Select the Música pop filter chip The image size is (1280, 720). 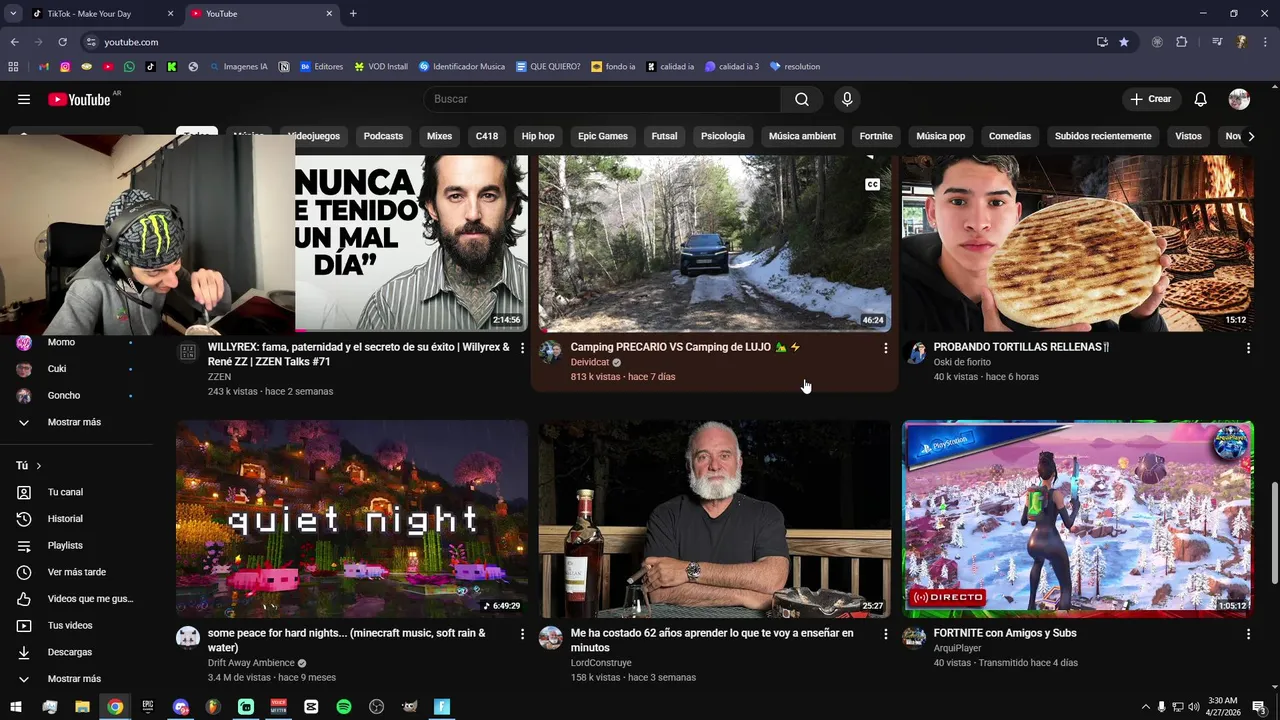(941, 136)
